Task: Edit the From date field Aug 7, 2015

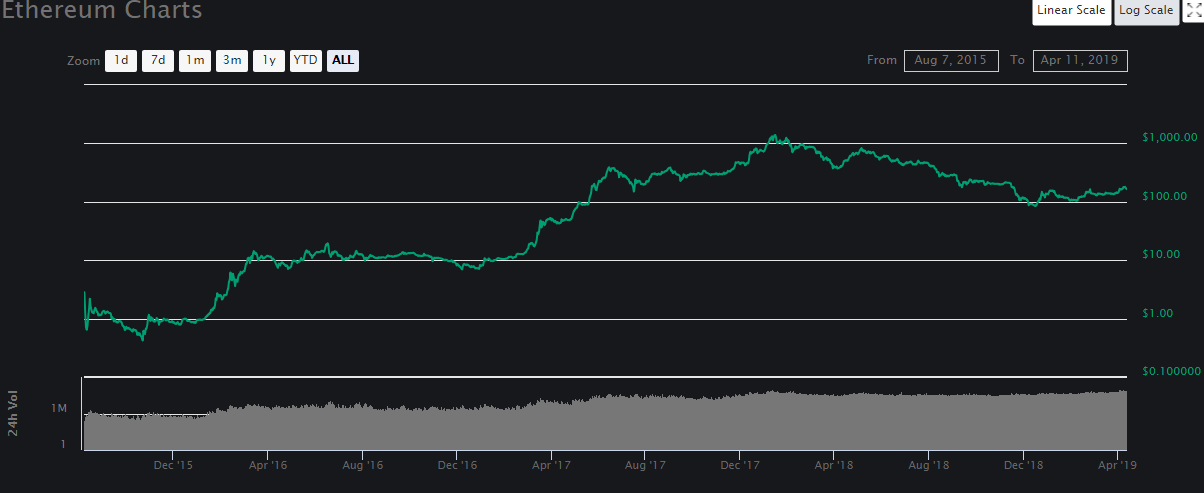Action: [x=951, y=60]
